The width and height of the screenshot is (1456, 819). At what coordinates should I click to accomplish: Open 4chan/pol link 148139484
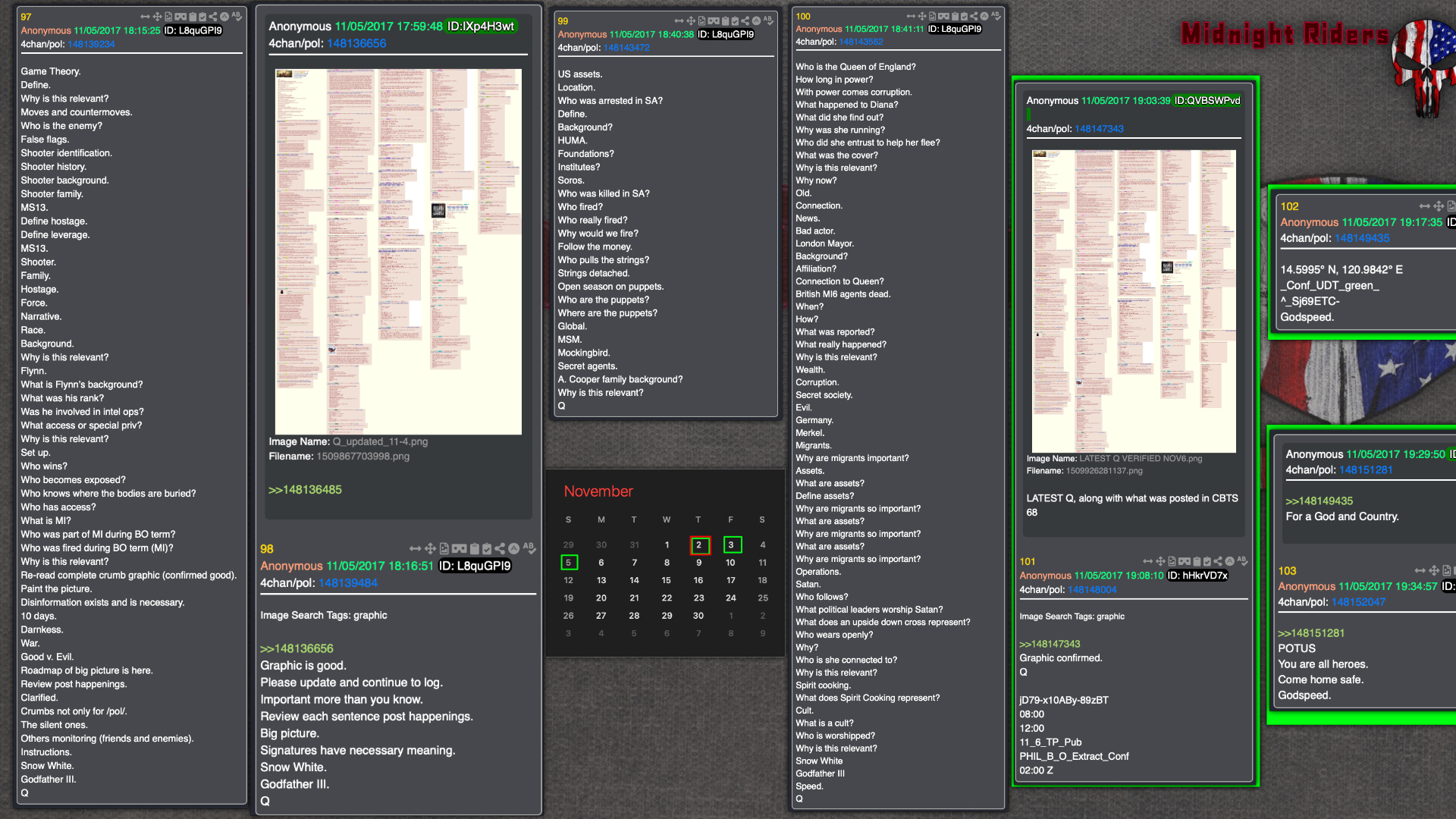[347, 582]
